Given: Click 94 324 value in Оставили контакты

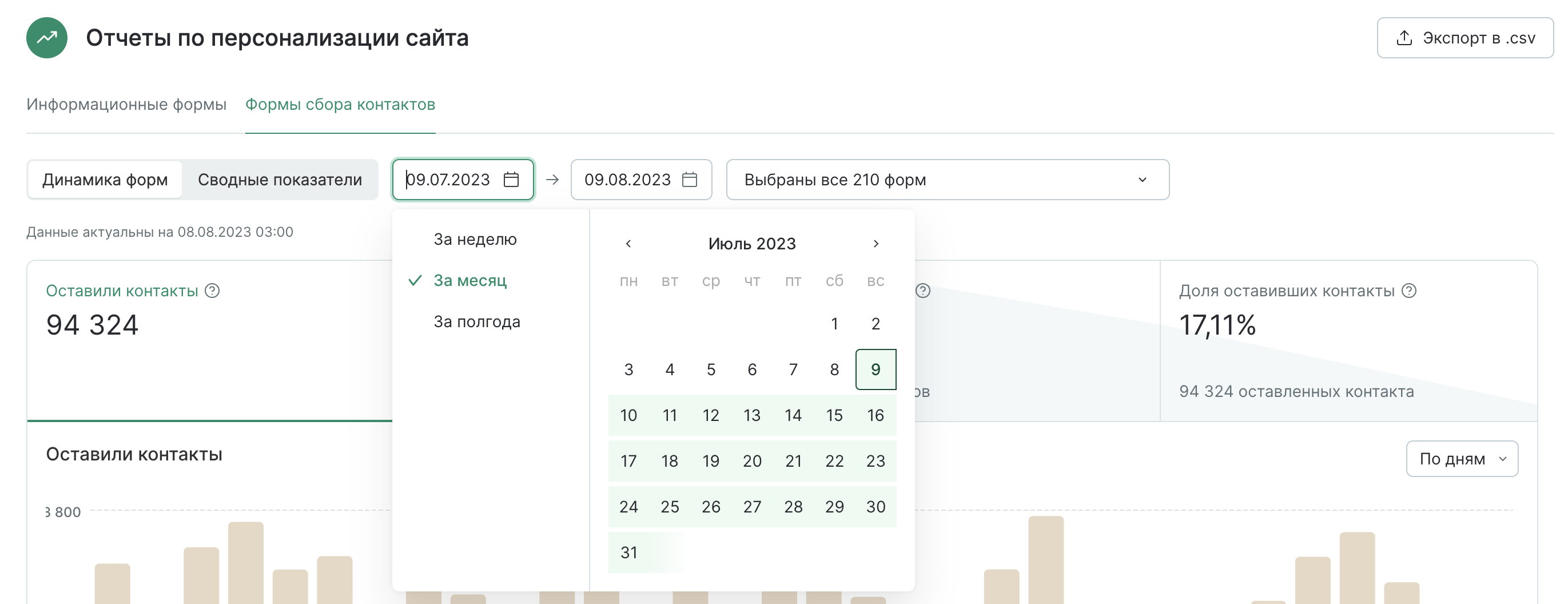Looking at the screenshot, I should click(x=93, y=325).
